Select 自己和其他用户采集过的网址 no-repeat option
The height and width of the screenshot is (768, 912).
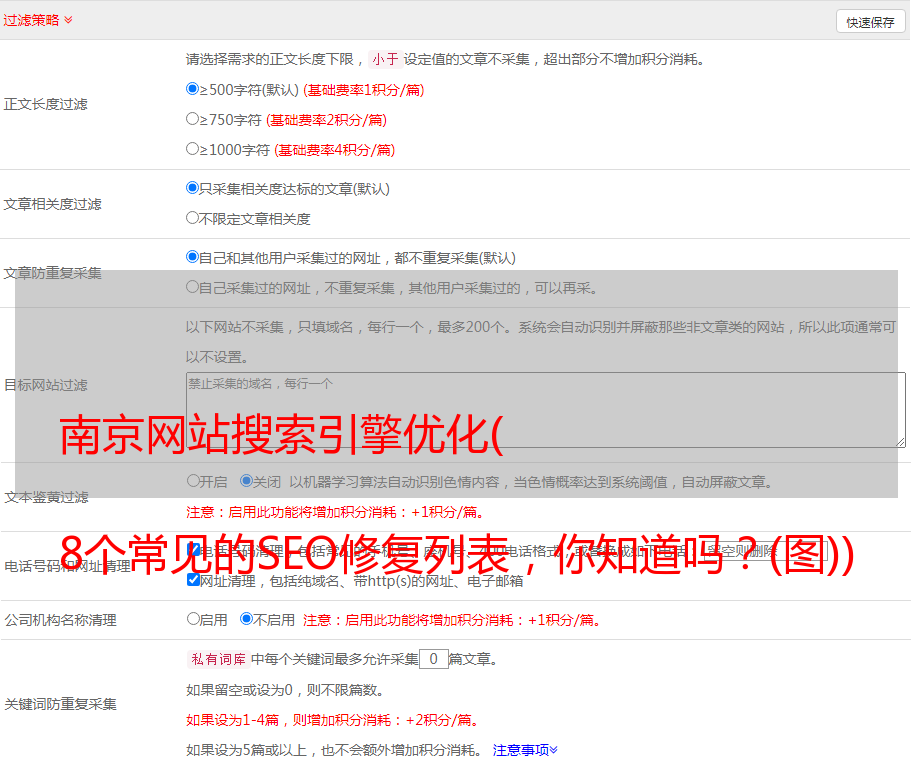coord(192,257)
